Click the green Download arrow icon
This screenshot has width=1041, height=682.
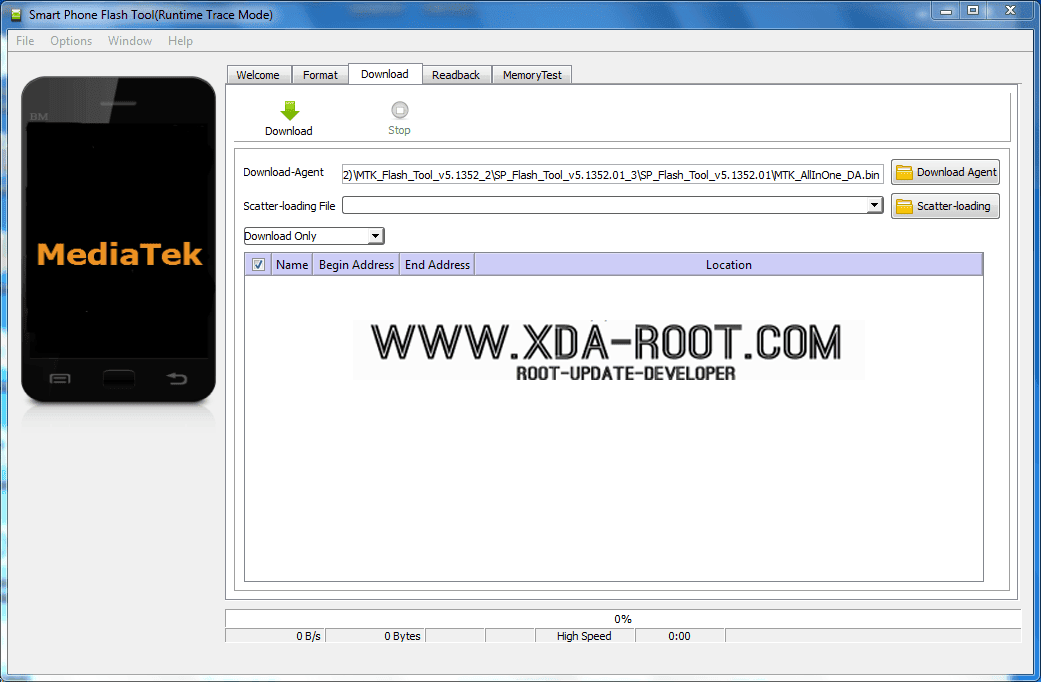289,110
